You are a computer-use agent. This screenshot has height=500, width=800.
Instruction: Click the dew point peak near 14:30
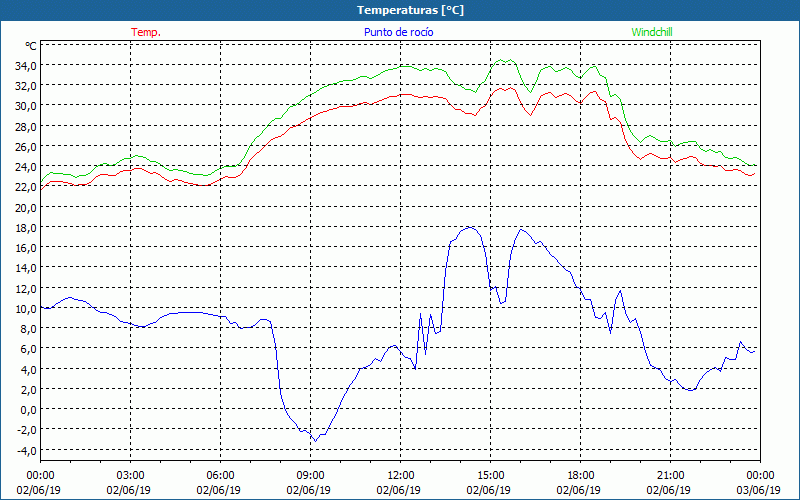point(470,228)
